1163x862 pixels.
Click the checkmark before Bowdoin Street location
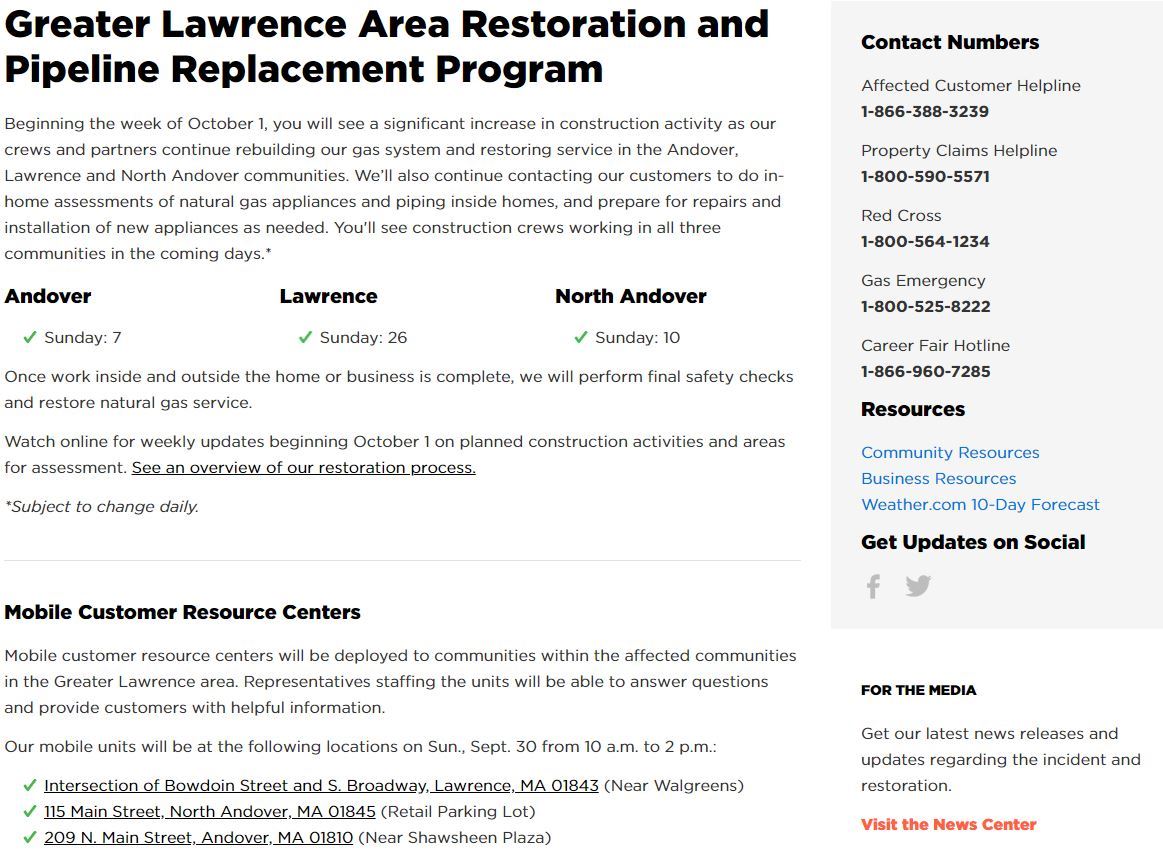click(x=30, y=786)
